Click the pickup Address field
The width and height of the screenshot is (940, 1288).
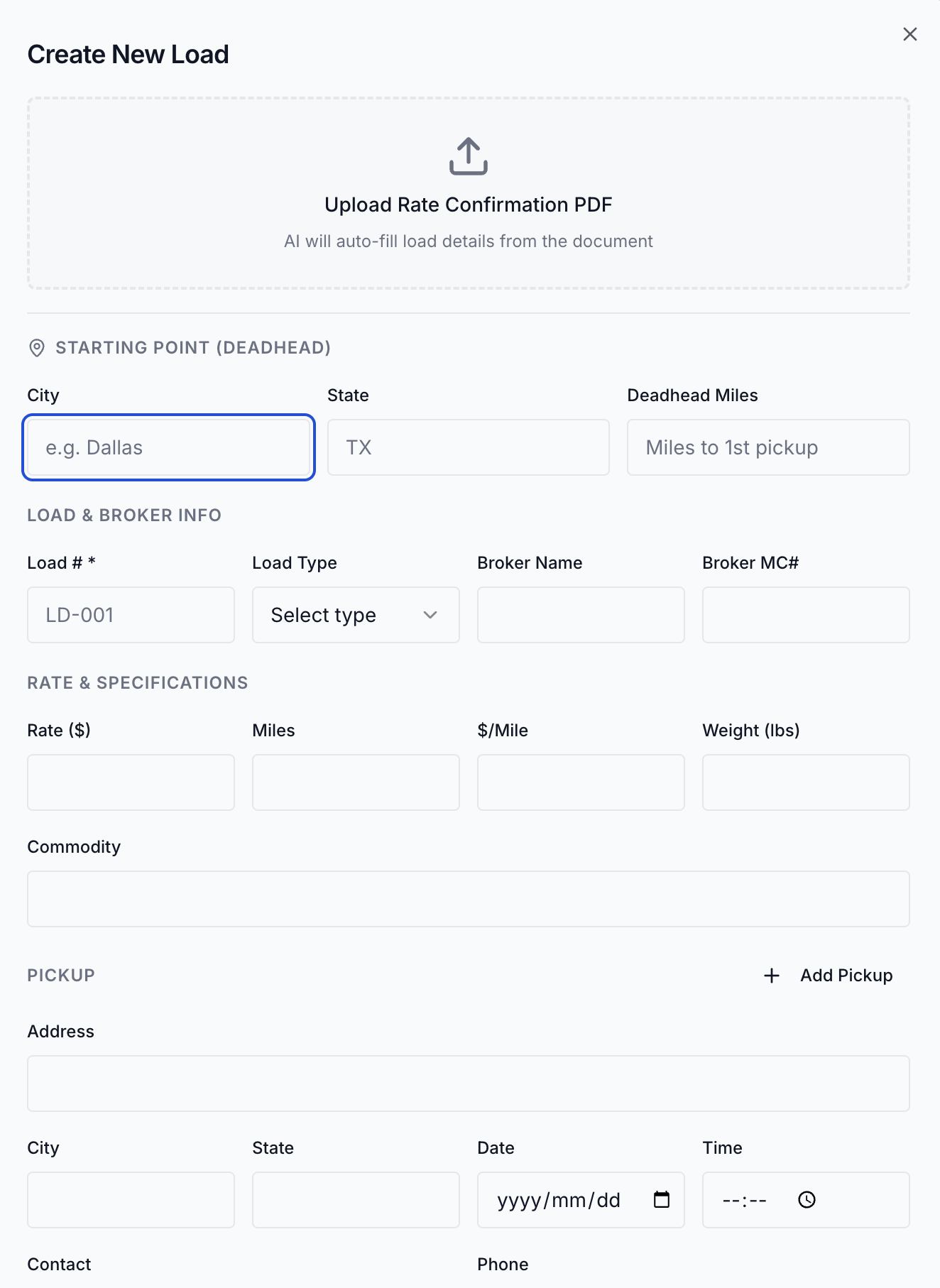(x=469, y=1083)
